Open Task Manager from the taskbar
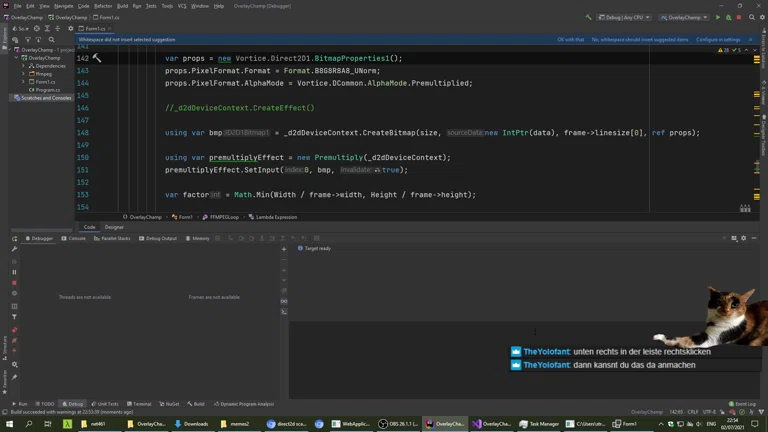 tap(539, 424)
